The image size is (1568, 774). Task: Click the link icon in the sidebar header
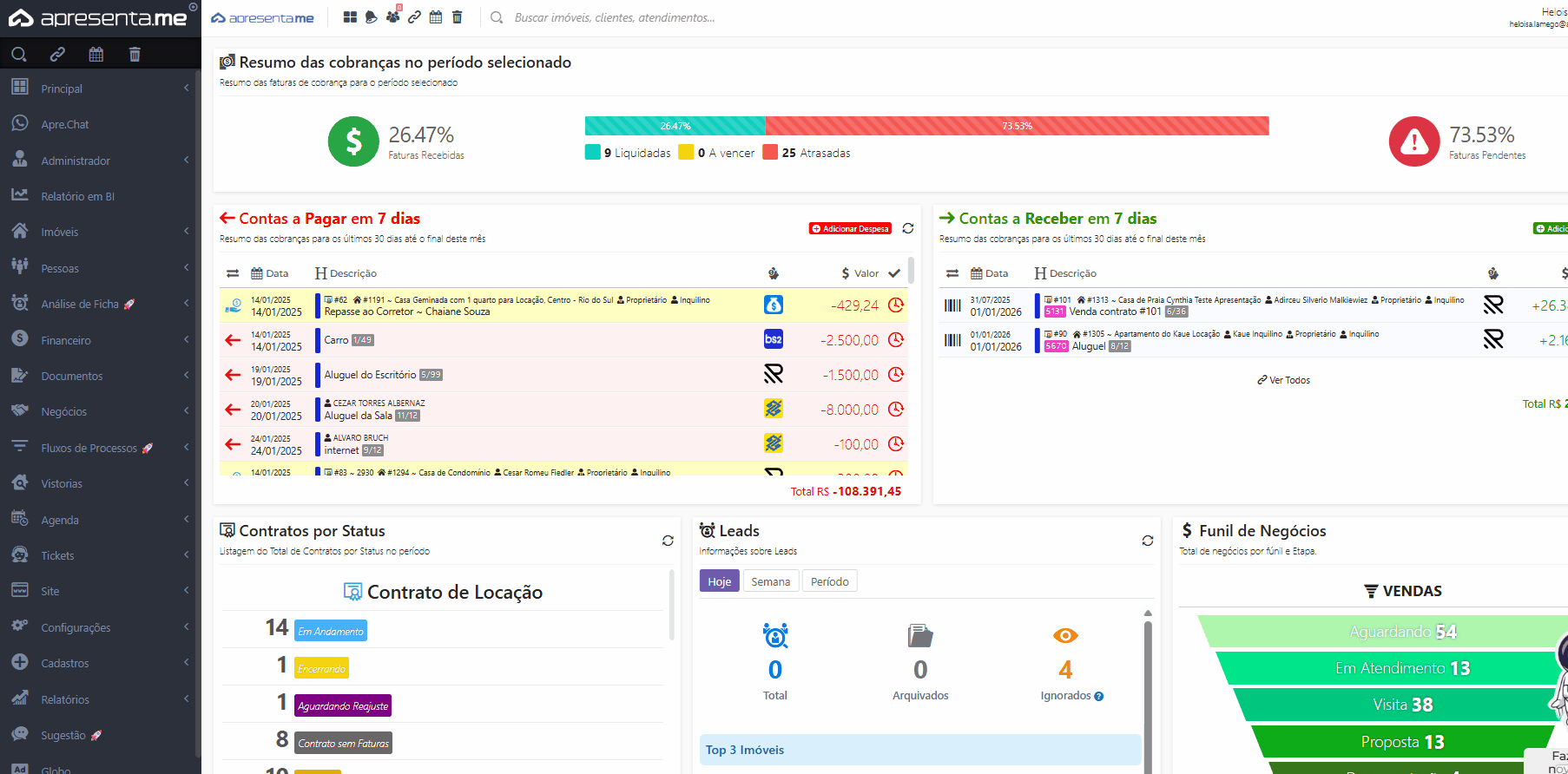[x=57, y=55]
